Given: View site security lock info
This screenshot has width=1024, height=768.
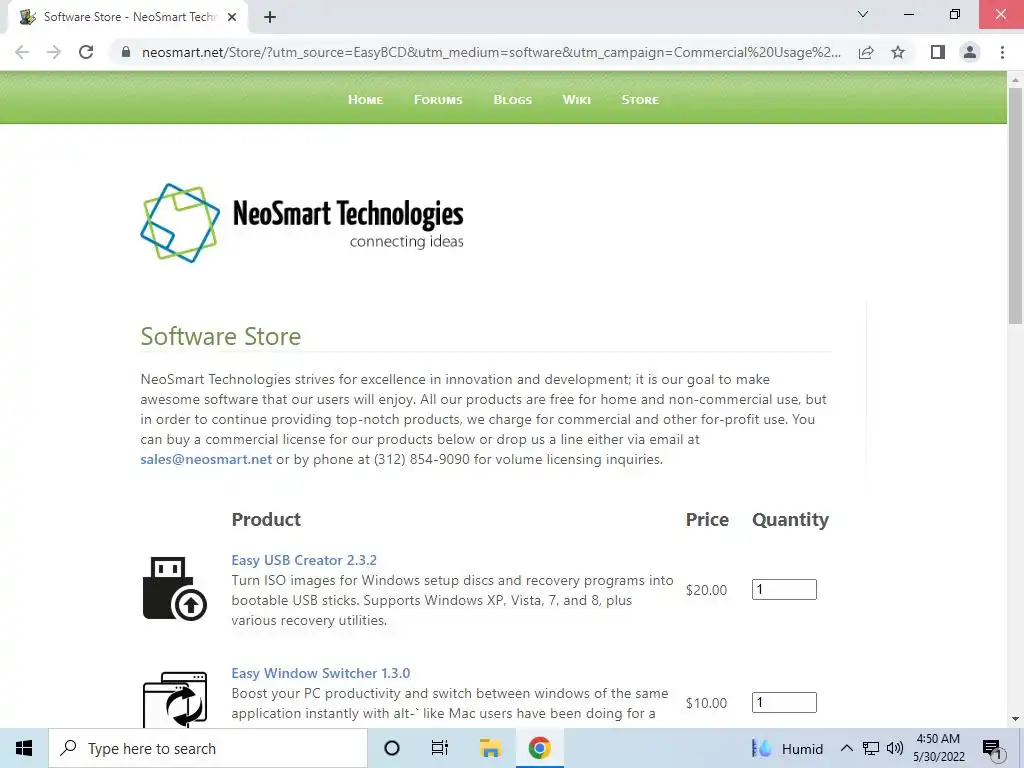Looking at the screenshot, I should click(126, 52).
